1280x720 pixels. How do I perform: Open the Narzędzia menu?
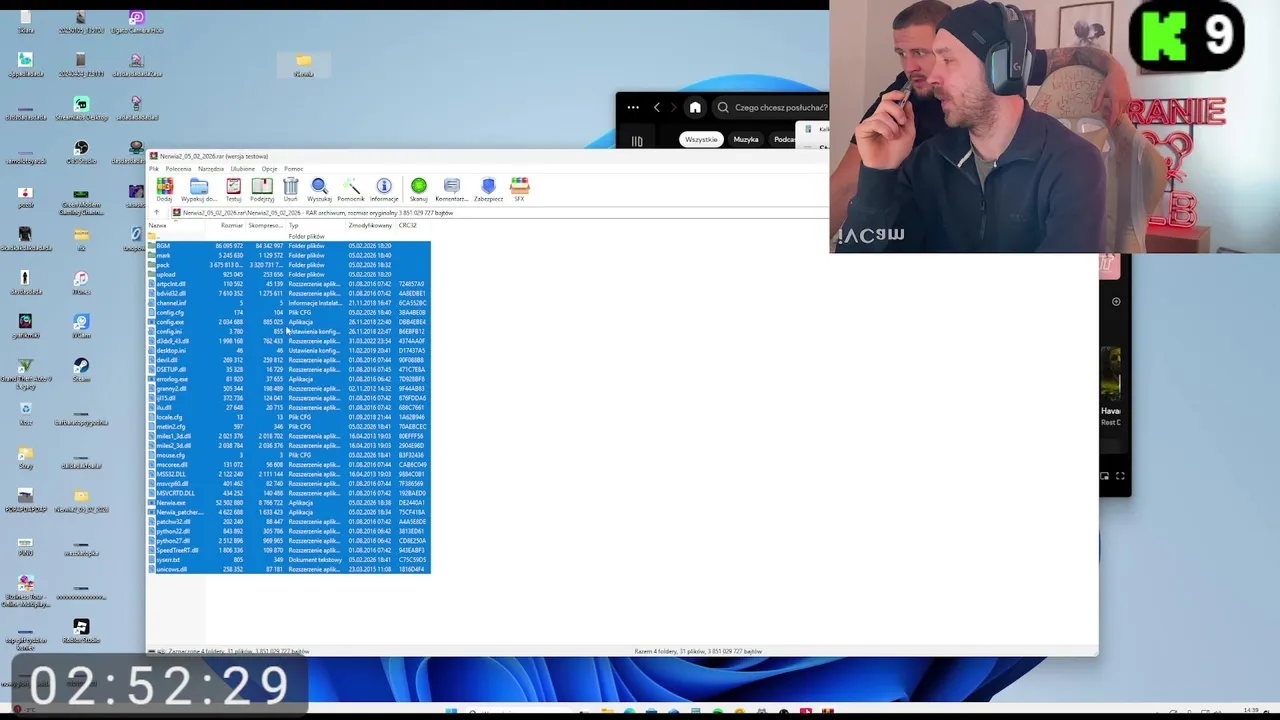(211, 169)
